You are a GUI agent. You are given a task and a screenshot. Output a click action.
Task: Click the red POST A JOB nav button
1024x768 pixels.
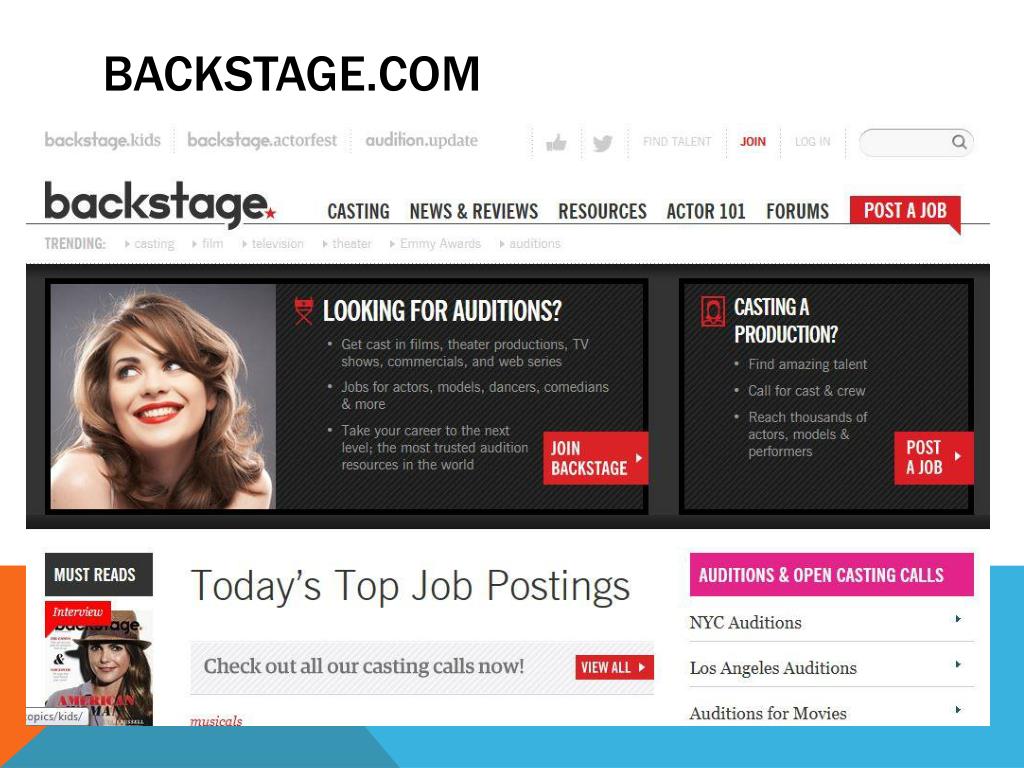[x=905, y=210]
